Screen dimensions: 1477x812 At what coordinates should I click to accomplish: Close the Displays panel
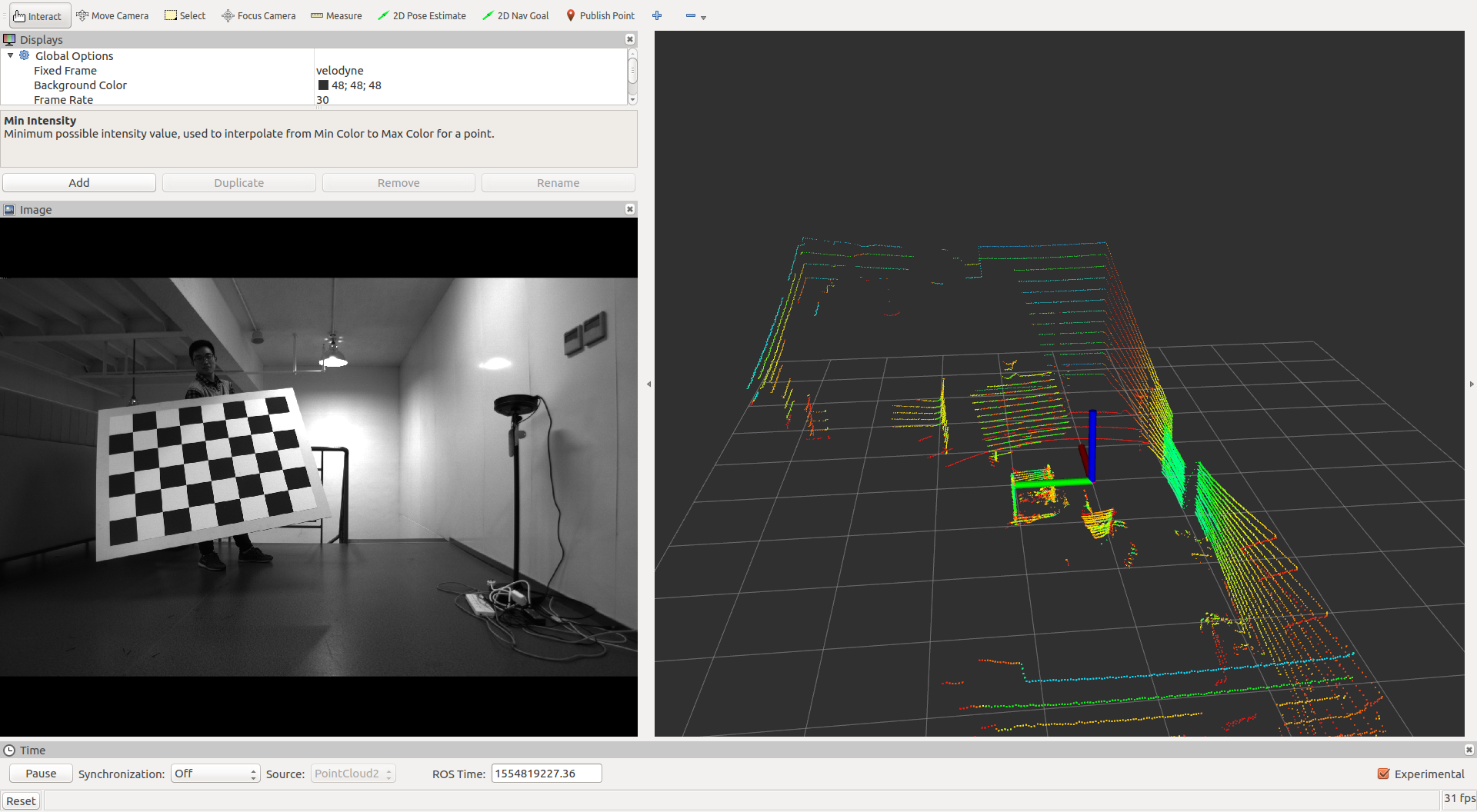[x=630, y=39]
